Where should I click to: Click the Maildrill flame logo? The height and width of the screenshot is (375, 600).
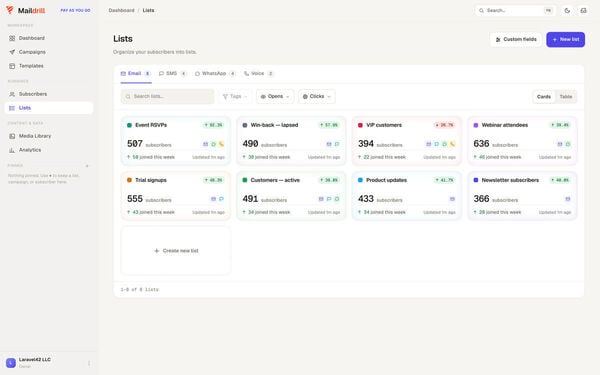click(x=10, y=10)
